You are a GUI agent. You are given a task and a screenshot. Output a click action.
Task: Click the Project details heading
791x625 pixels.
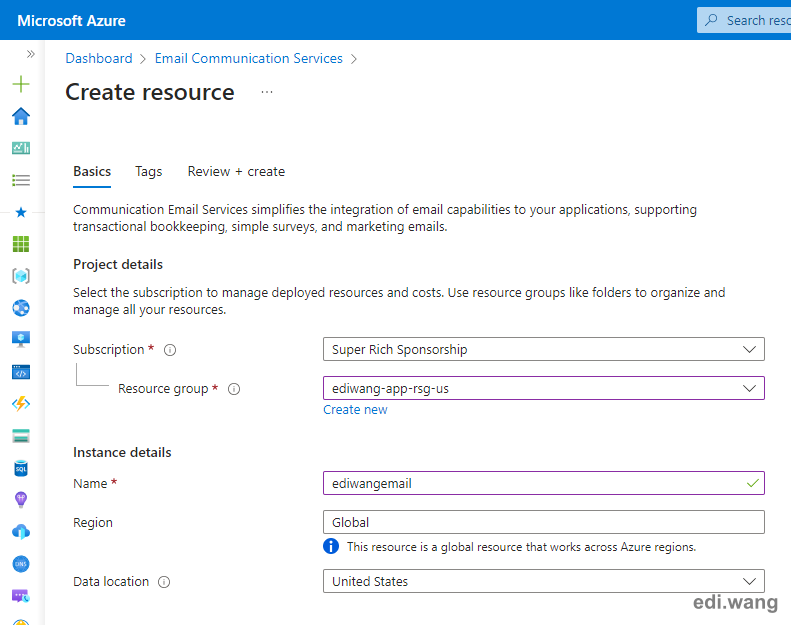click(118, 264)
